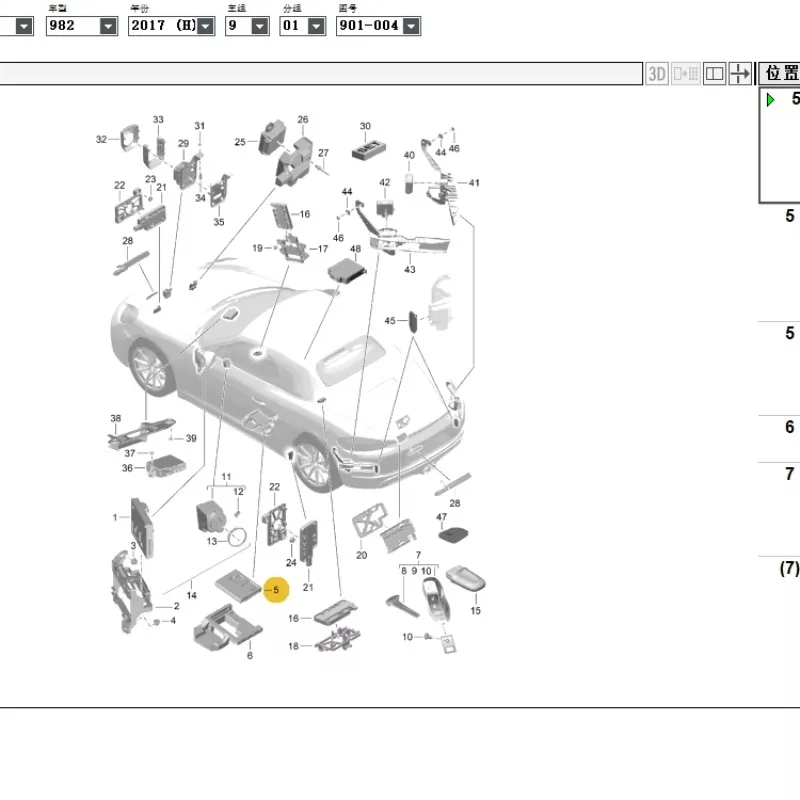Open the 982 model dropdown

click(x=108, y=26)
